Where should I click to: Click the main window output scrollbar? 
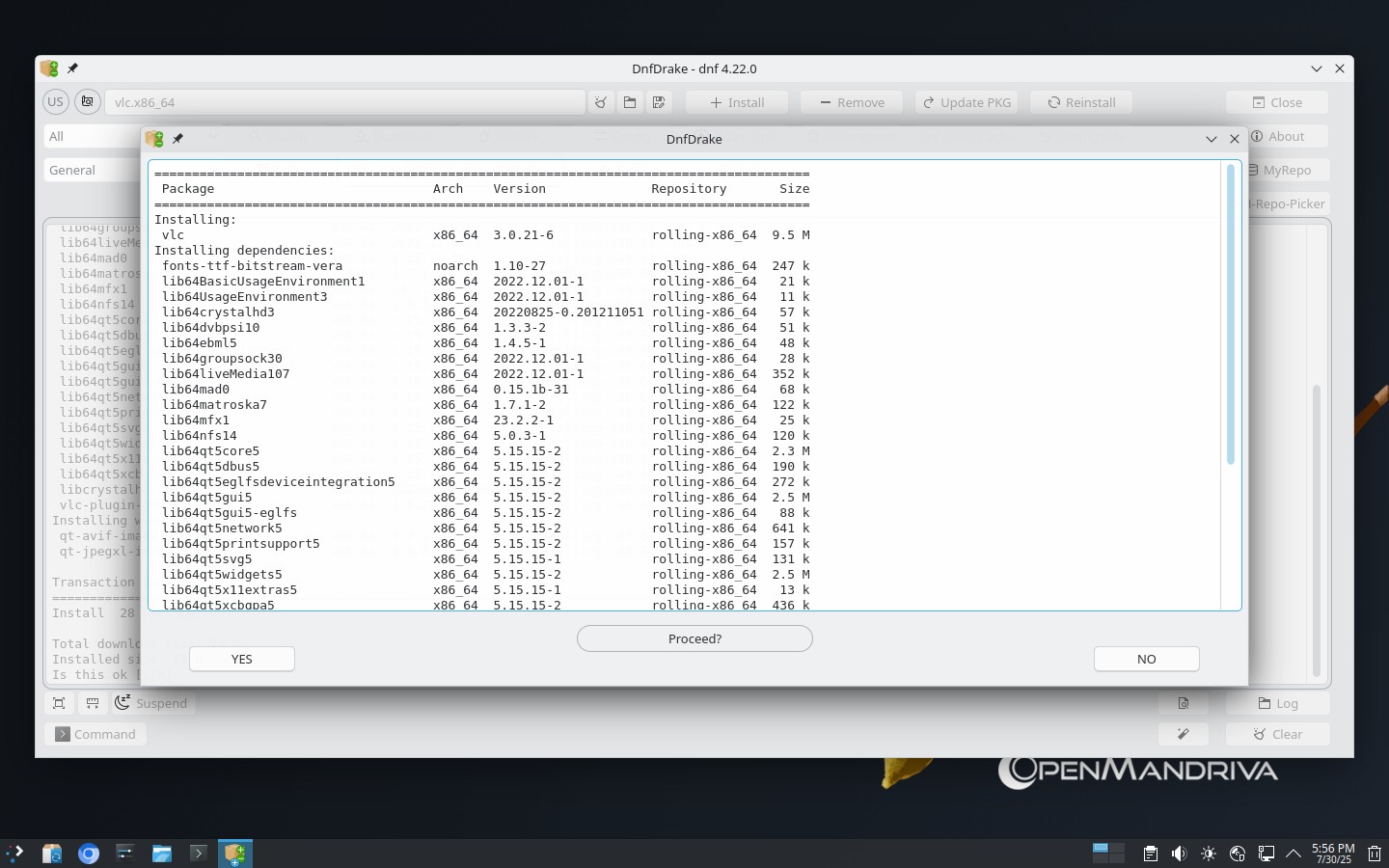tap(1317, 530)
